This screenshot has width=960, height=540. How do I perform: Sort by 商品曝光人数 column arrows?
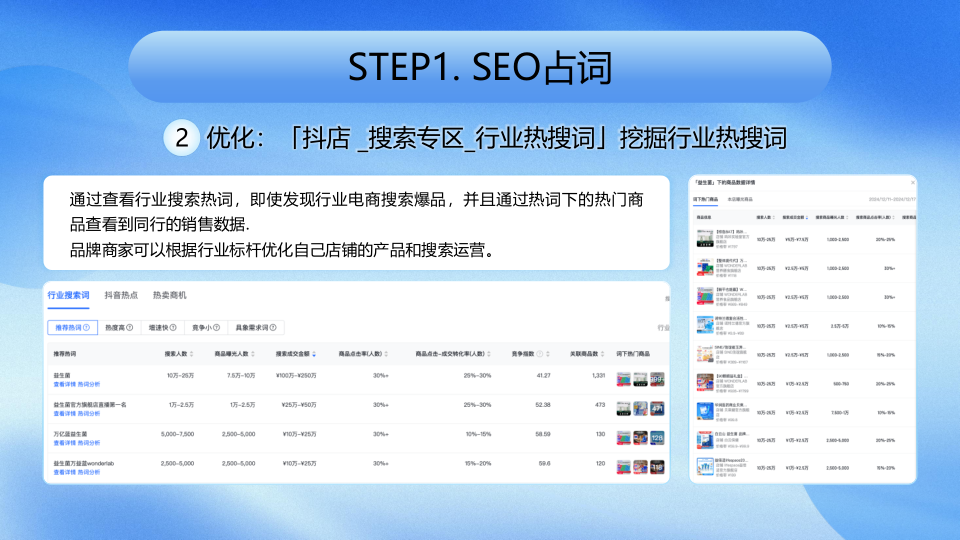[253, 354]
